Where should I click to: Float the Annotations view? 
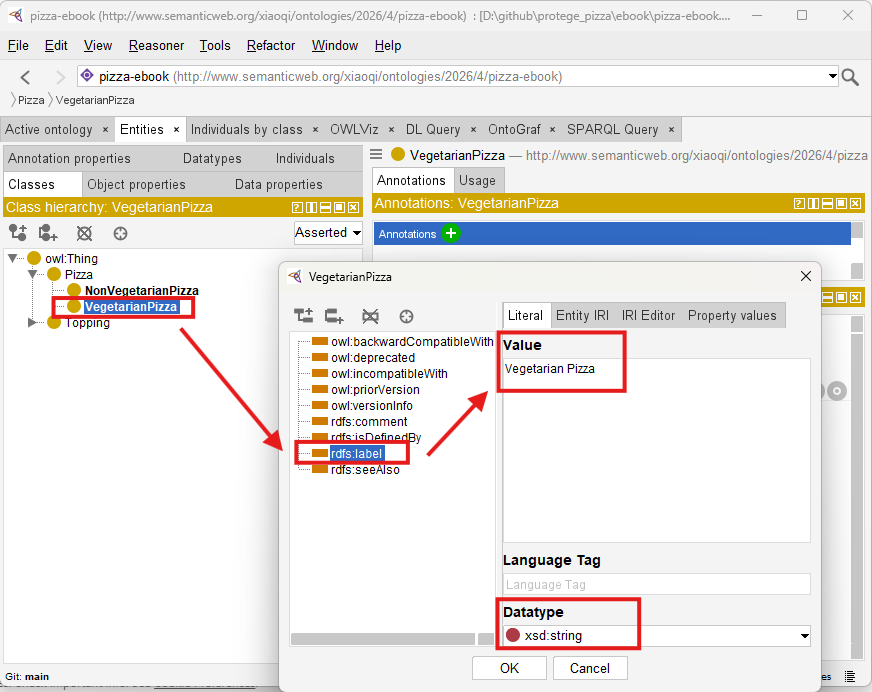[x=841, y=204]
